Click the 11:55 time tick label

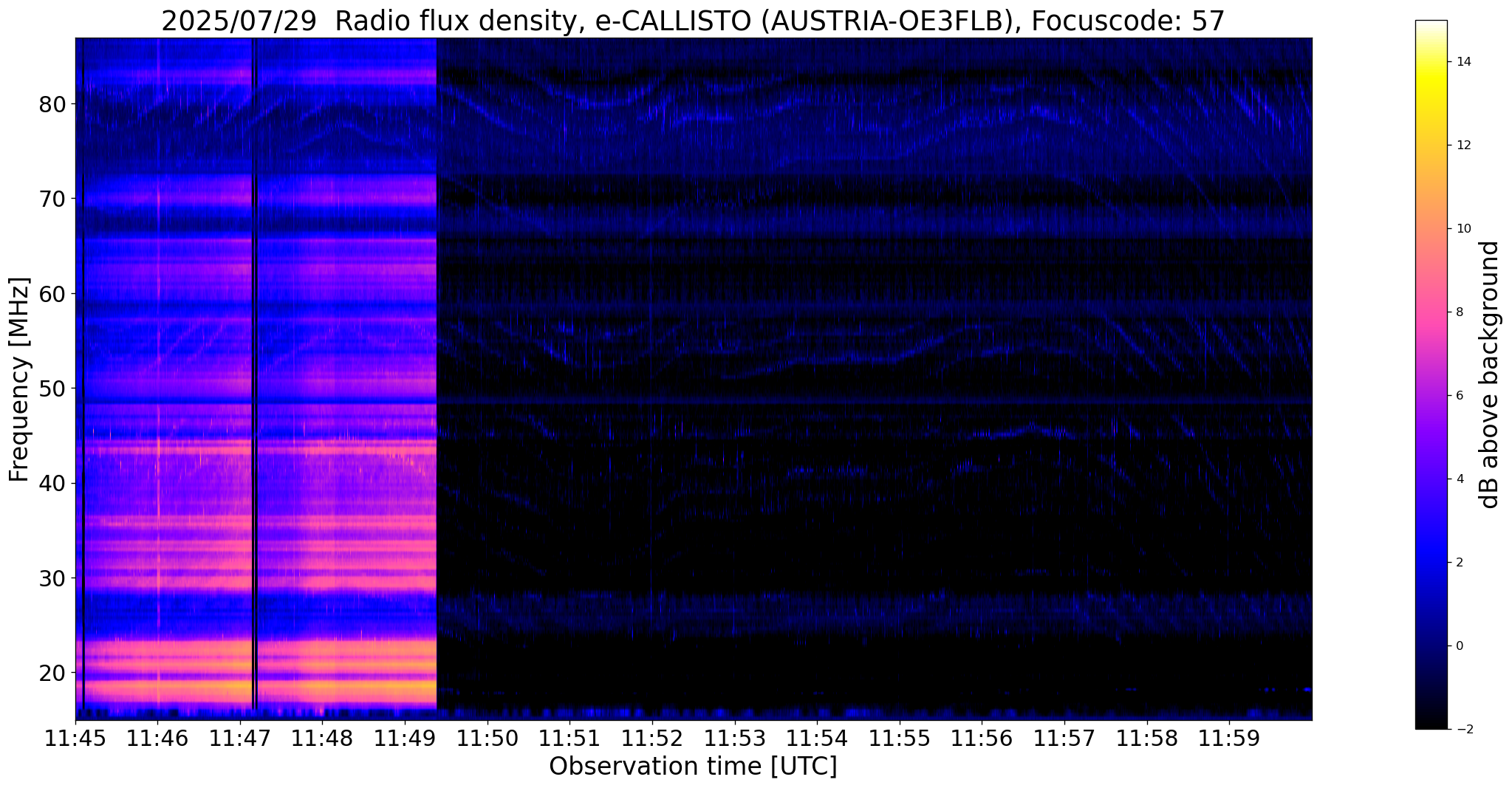[900, 739]
